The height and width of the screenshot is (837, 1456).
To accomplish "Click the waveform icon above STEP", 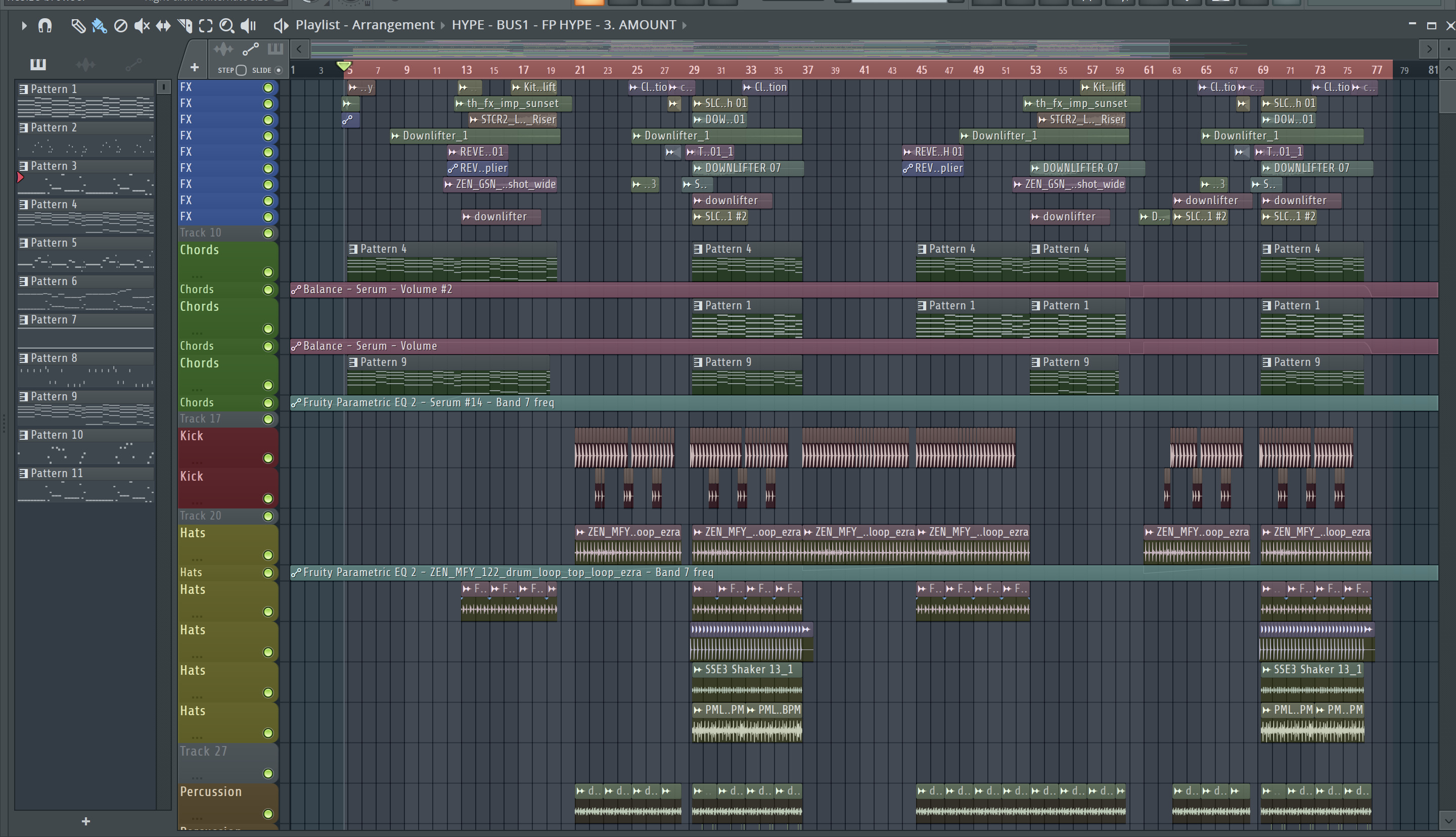I will (x=223, y=50).
